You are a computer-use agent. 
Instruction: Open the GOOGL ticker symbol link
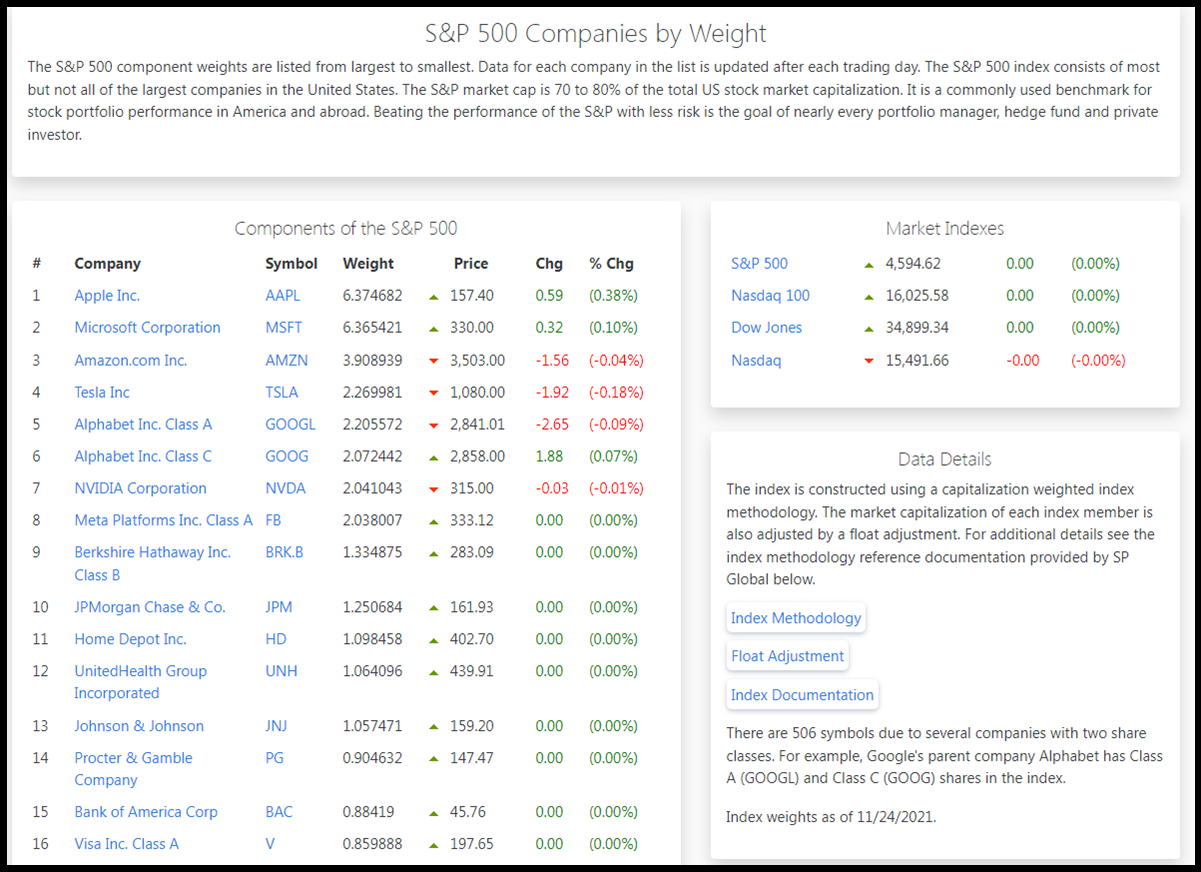290,424
